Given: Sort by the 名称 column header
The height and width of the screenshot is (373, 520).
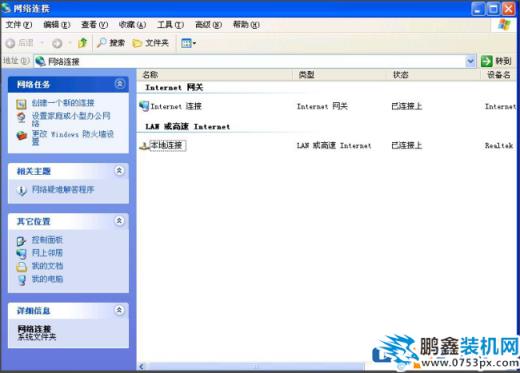Looking at the screenshot, I should tap(215, 75).
